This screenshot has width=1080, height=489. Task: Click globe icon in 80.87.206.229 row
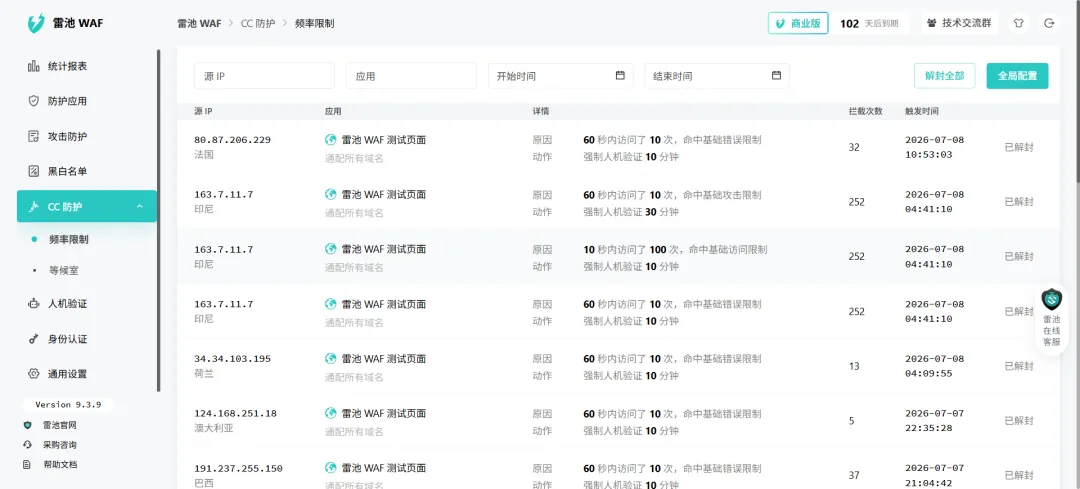[331, 139]
